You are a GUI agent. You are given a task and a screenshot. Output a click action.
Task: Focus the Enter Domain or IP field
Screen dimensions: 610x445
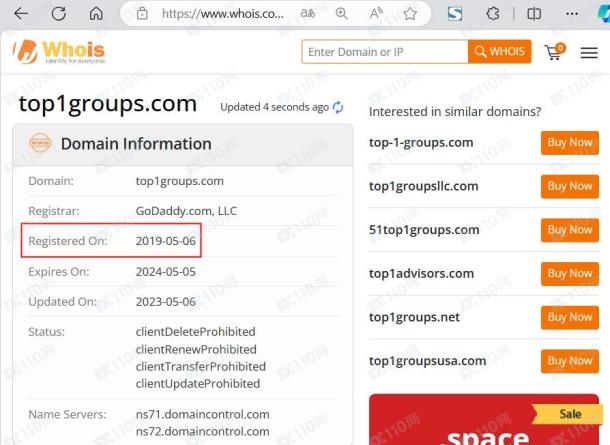click(385, 52)
